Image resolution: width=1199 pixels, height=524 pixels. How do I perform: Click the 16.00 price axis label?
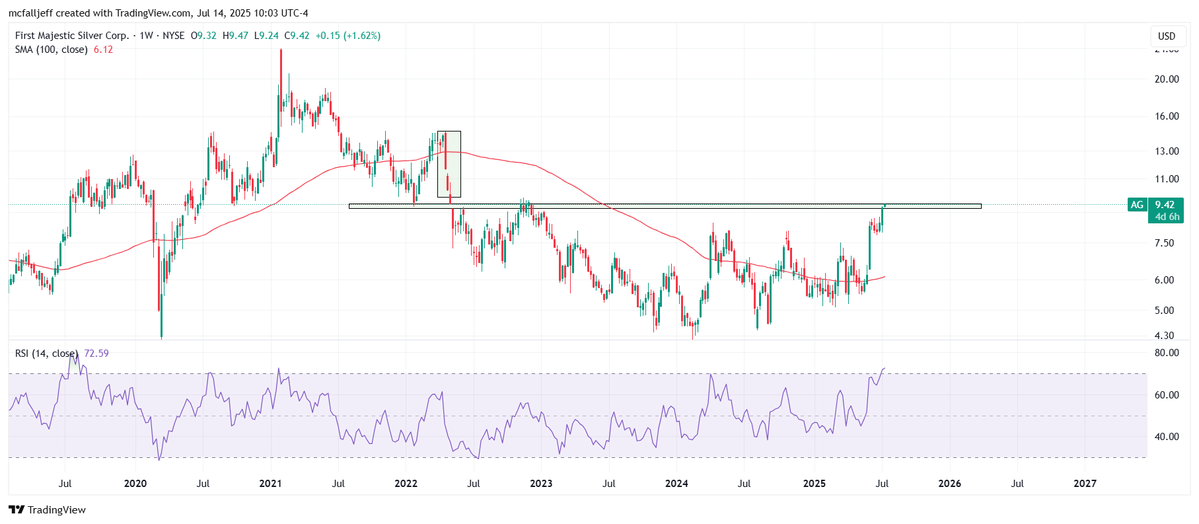coord(1167,116)
